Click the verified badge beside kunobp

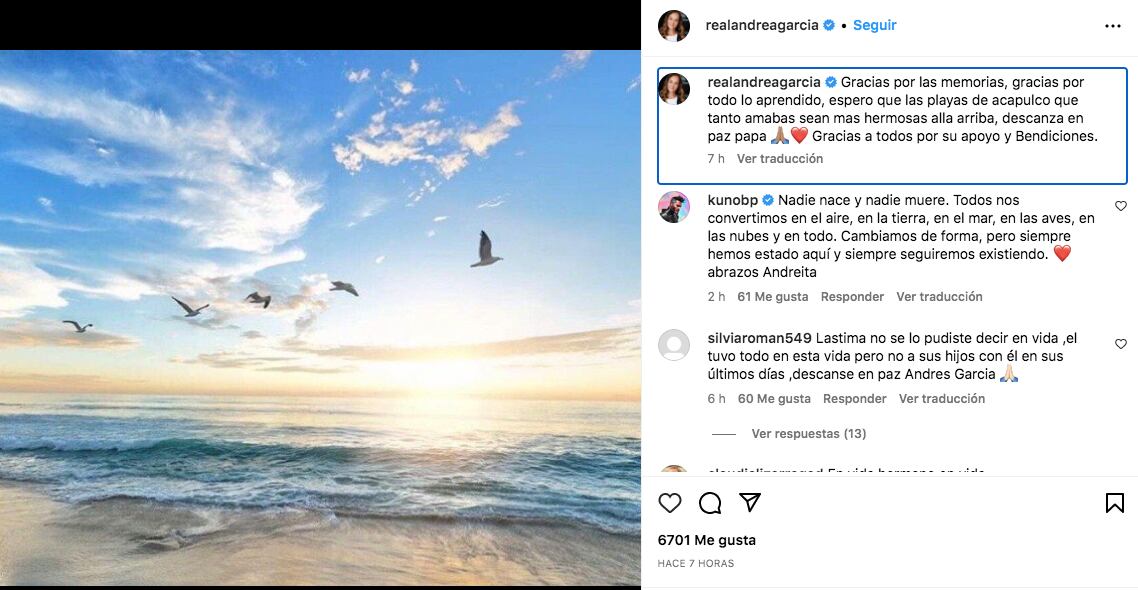769,199
